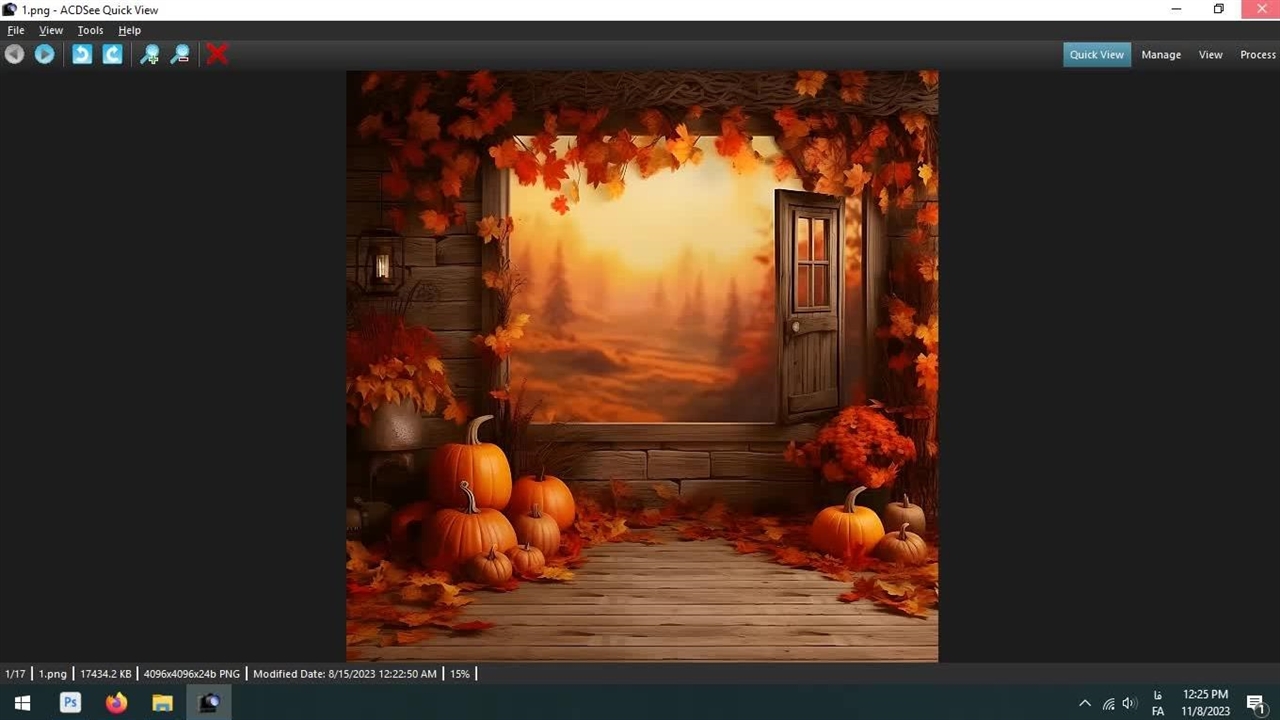Zoom out with the magnifier minus icon

[180, 54]
